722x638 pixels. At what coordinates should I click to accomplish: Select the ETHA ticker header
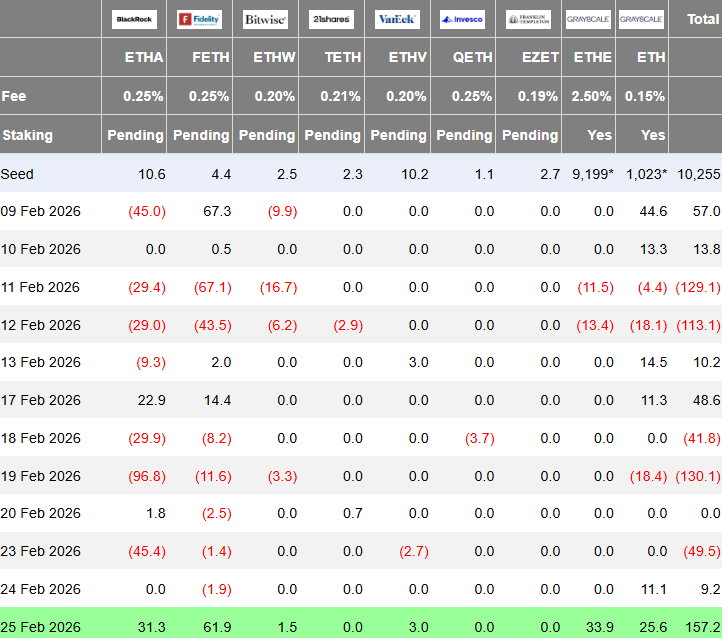click(144, 57)
